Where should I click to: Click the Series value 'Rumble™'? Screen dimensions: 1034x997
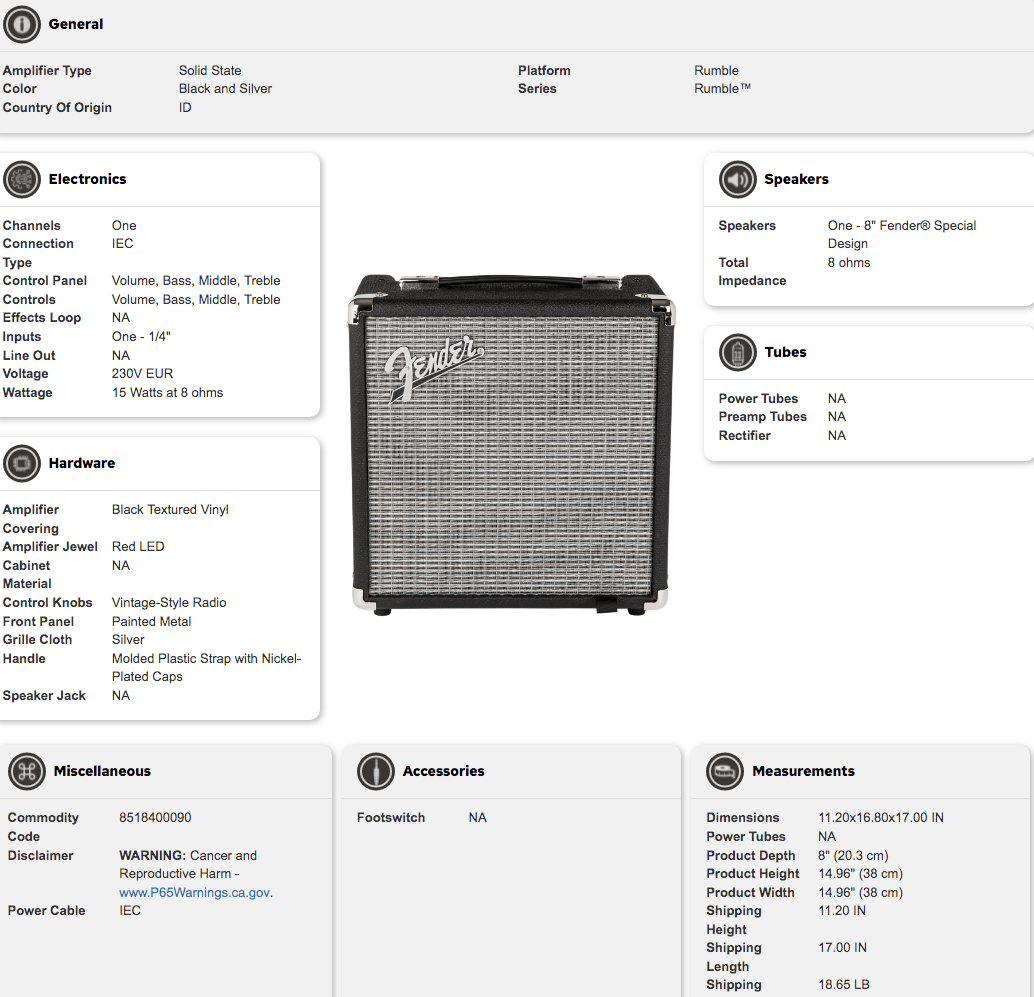722,88
